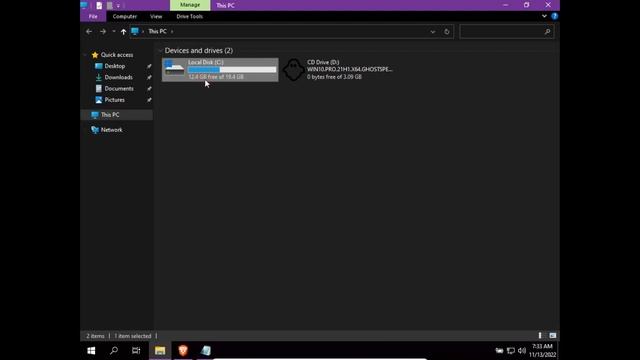Select the Local Disk (C:) drive
The image size is (640, 360).
pos(220,70)
